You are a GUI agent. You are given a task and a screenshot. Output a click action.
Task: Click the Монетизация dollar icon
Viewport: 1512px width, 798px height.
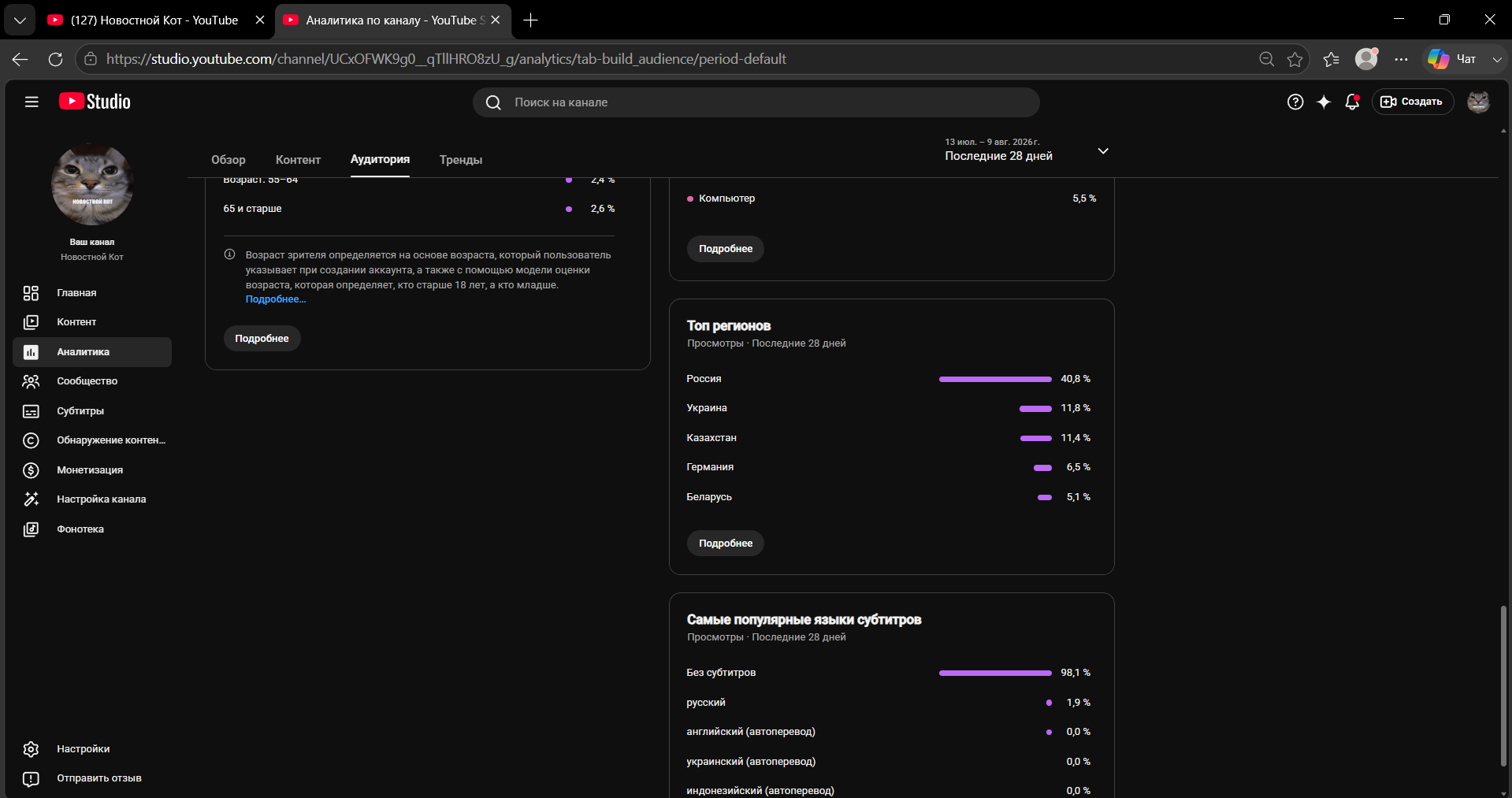coord(31,470)
